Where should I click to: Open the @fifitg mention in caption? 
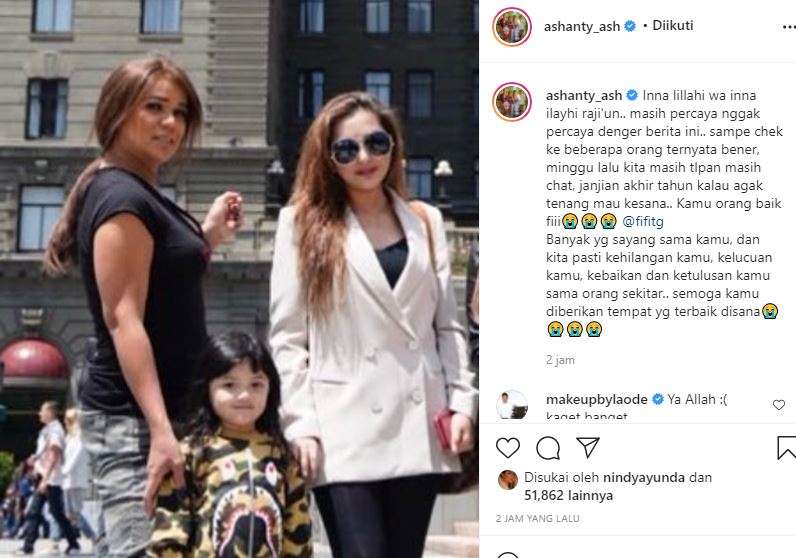click(643, 221)
